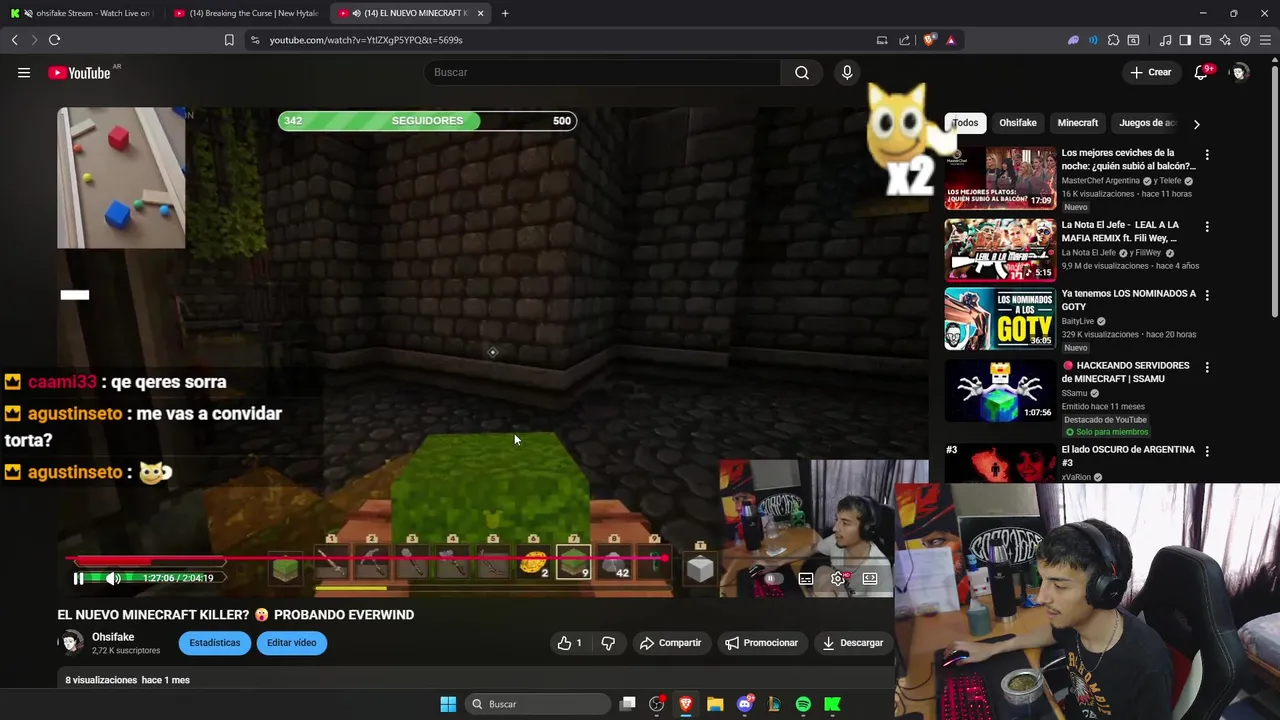Focus the YouTube Buscar search field

pyautogui.click(x=603, y=72)
